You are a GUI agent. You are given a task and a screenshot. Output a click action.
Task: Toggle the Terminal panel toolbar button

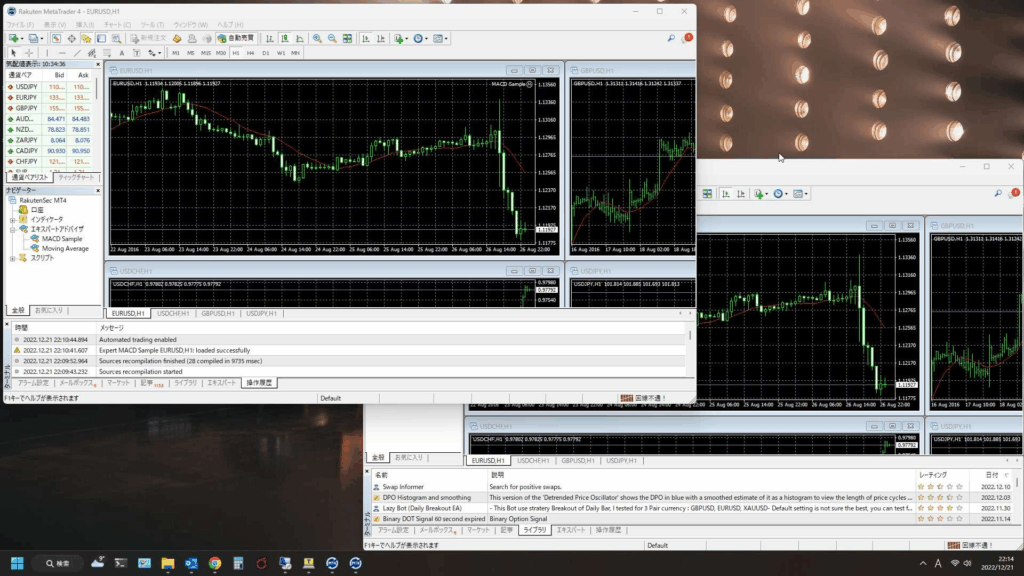101,39
